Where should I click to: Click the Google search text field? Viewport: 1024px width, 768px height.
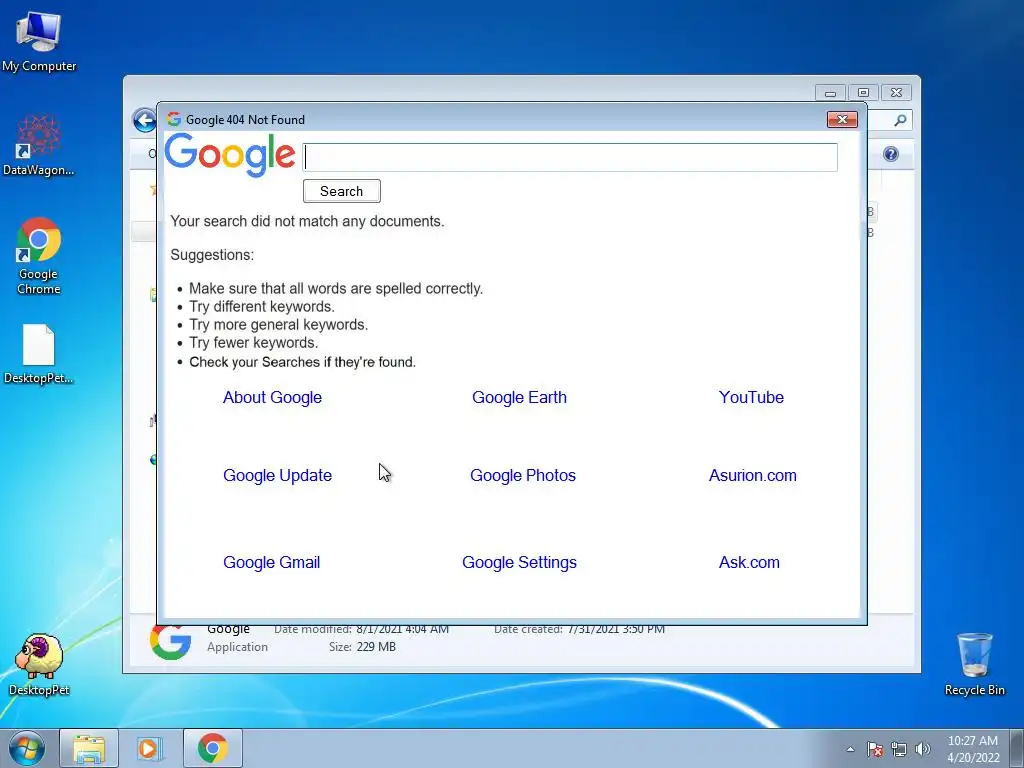click(x=570, y=157)
